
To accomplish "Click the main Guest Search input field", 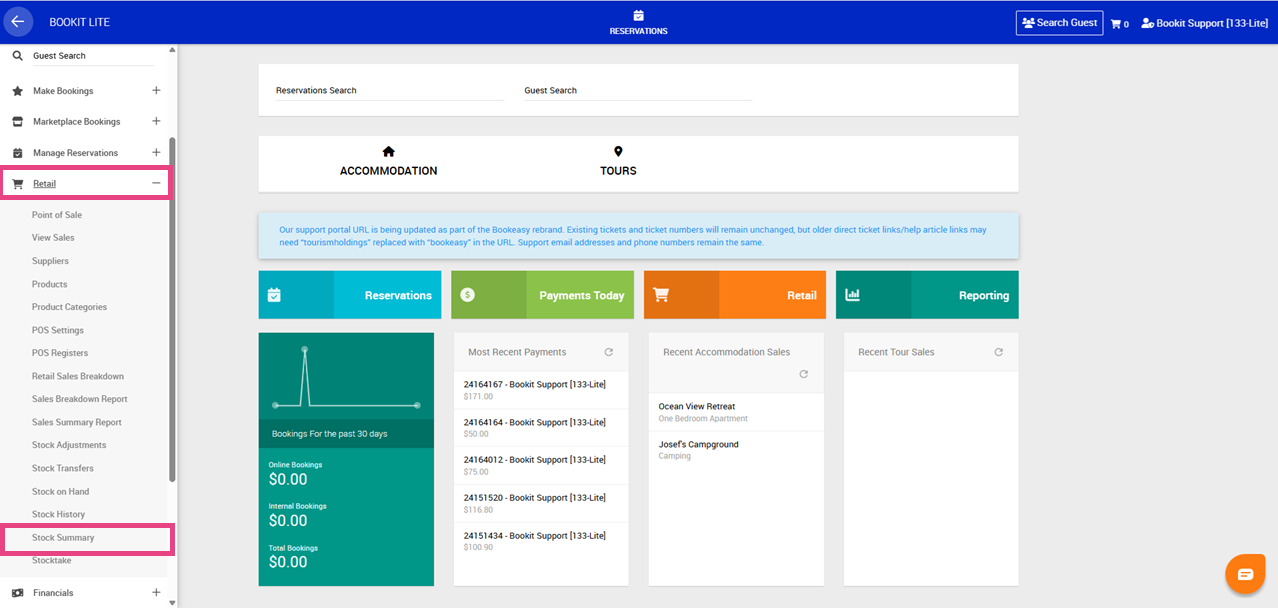I will (638, 90).
